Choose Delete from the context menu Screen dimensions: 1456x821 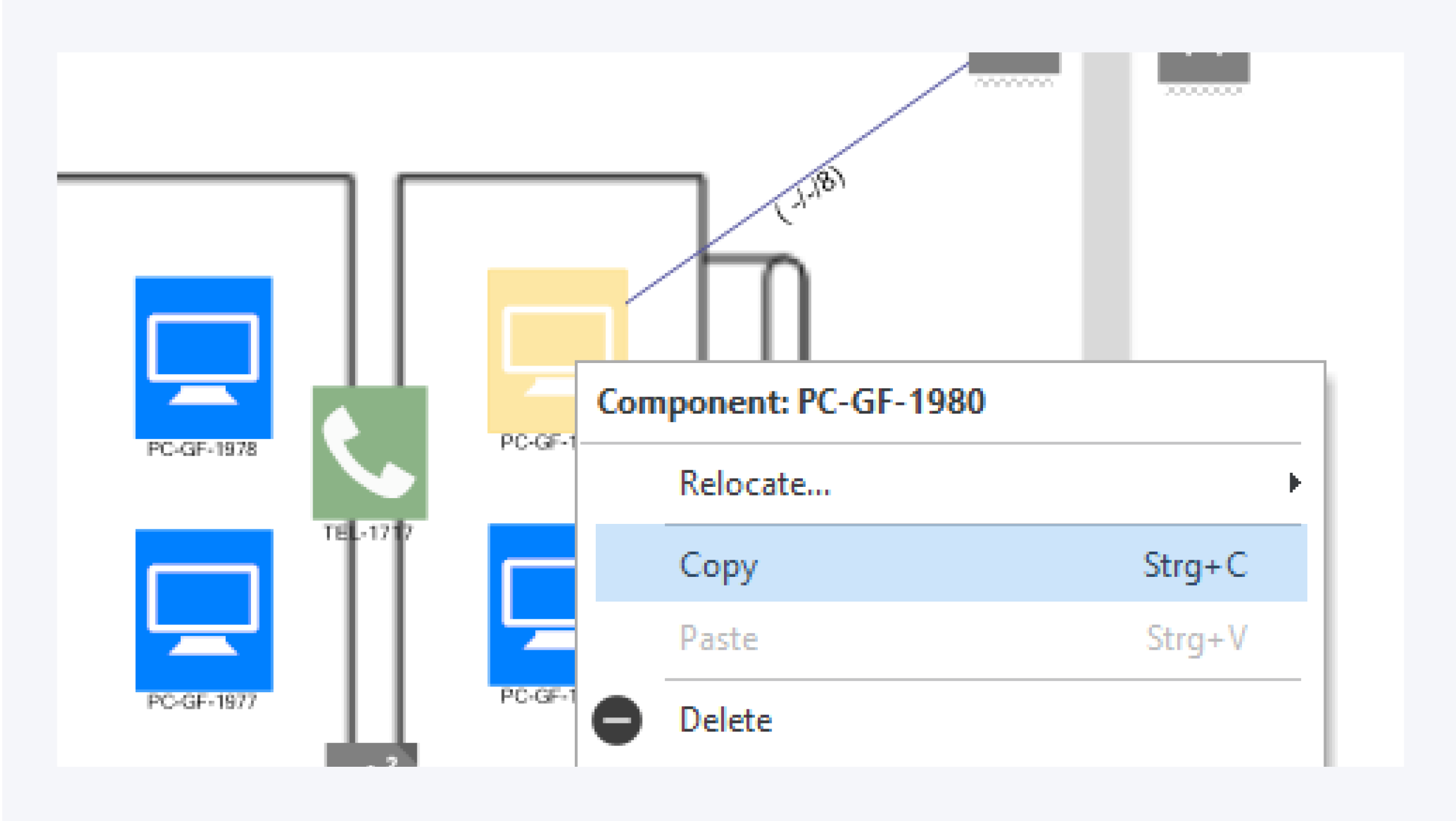[x=726, y=720]
